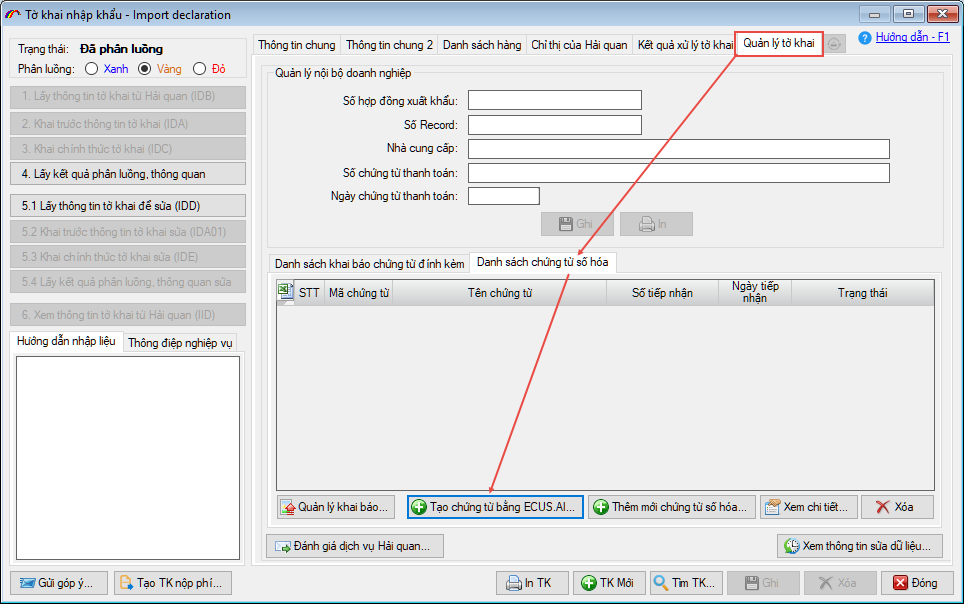Click the Ngày chứng từ thanh toán field
964x604 pixels.
[504, 196]
